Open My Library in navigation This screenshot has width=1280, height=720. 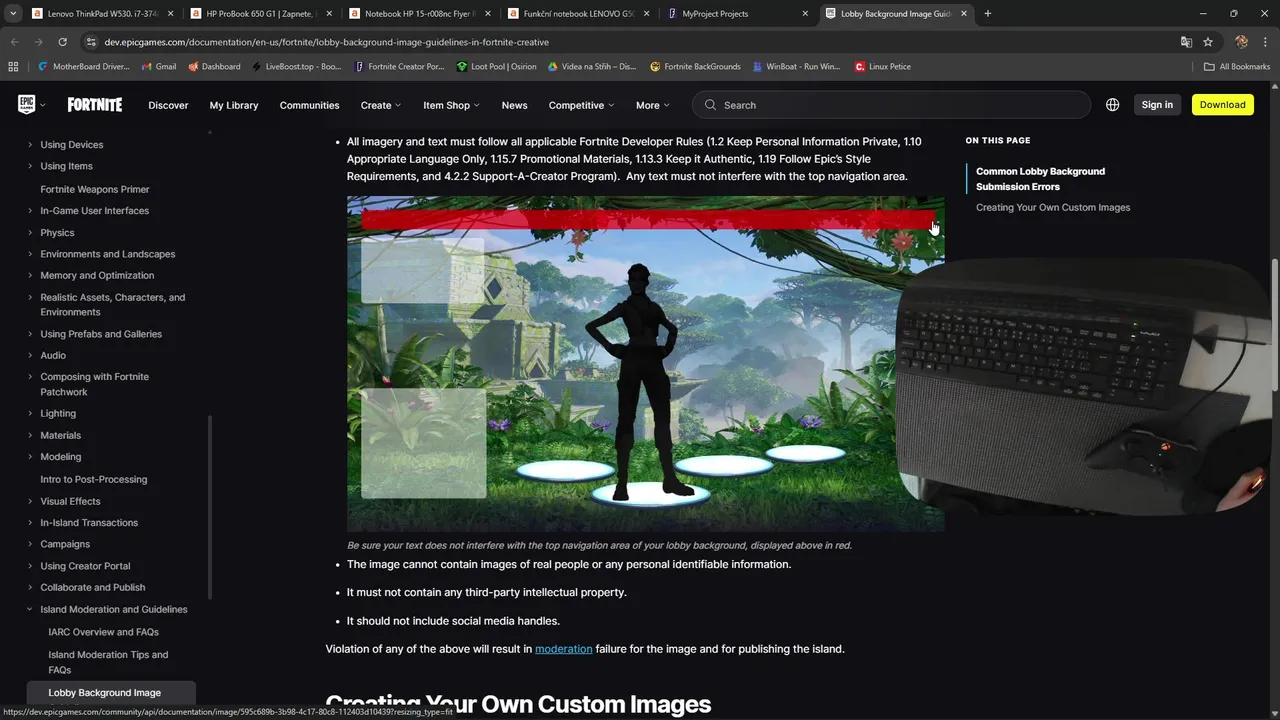[234, 105]
